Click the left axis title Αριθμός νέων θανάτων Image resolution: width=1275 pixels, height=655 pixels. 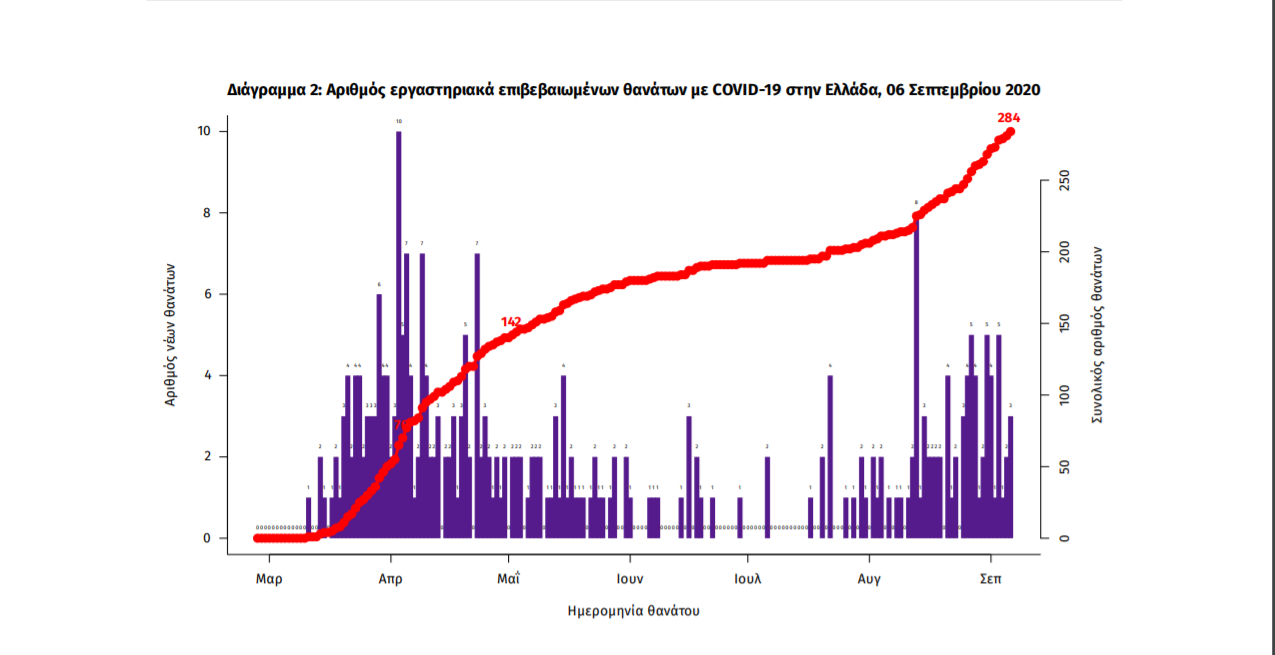[172, 334]
